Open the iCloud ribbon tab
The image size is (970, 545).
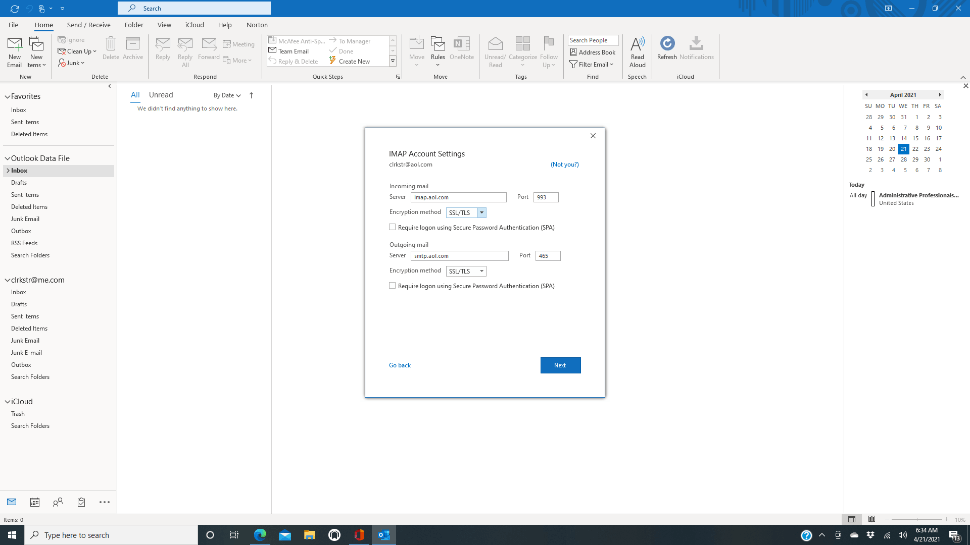point(195,25)
